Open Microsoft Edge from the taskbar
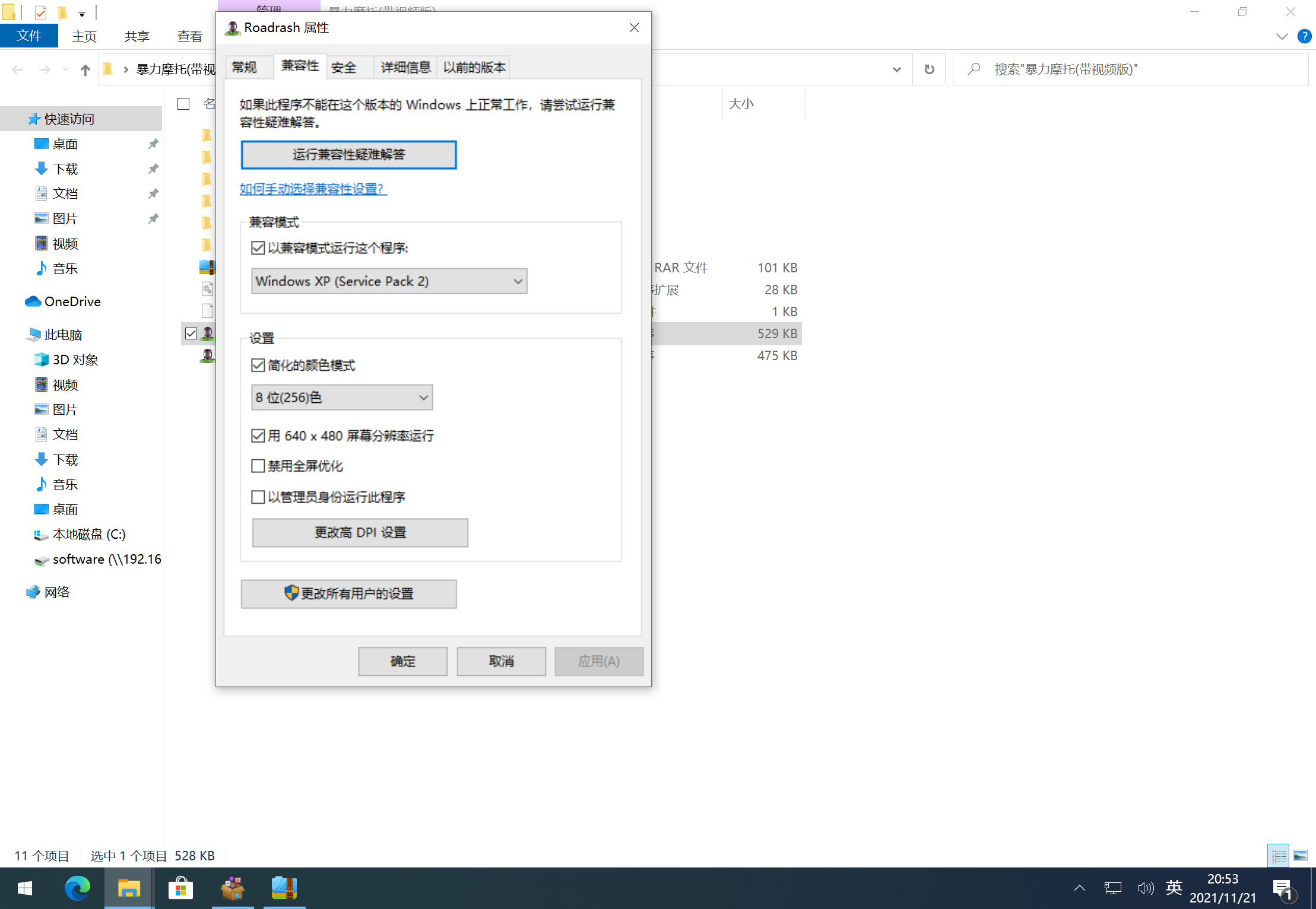Image resolution: width=1316 pixels, height=909 pixels. (77, 888)
